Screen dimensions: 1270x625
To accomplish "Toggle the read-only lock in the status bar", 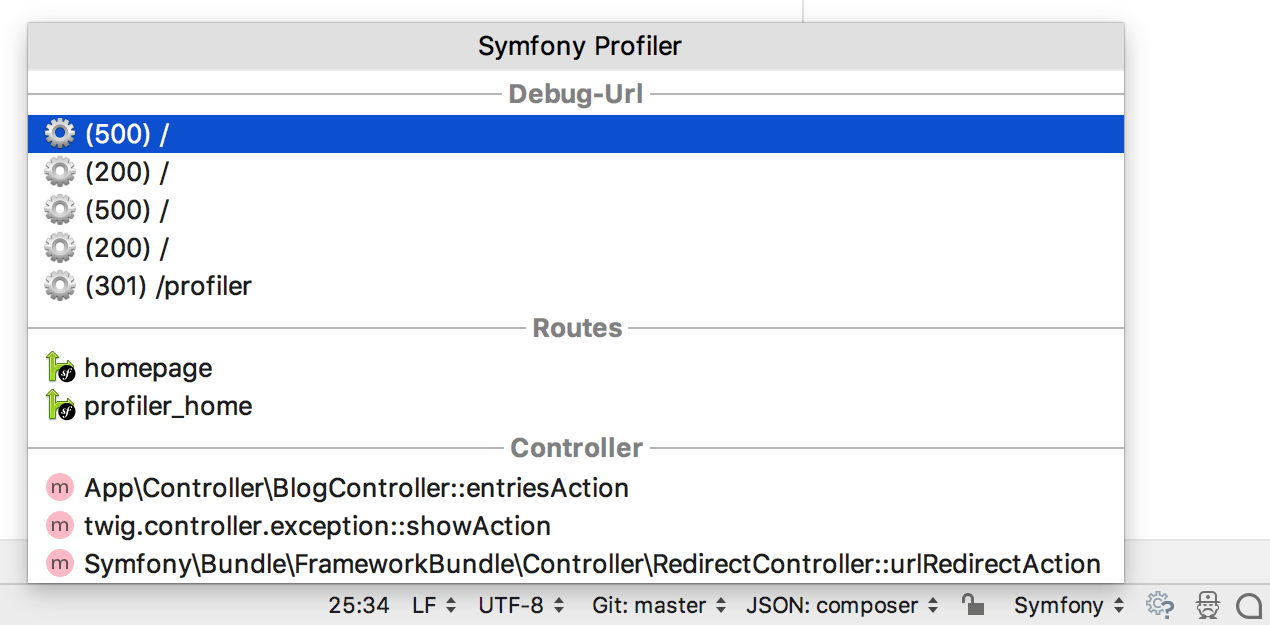I will pos(973,604).
